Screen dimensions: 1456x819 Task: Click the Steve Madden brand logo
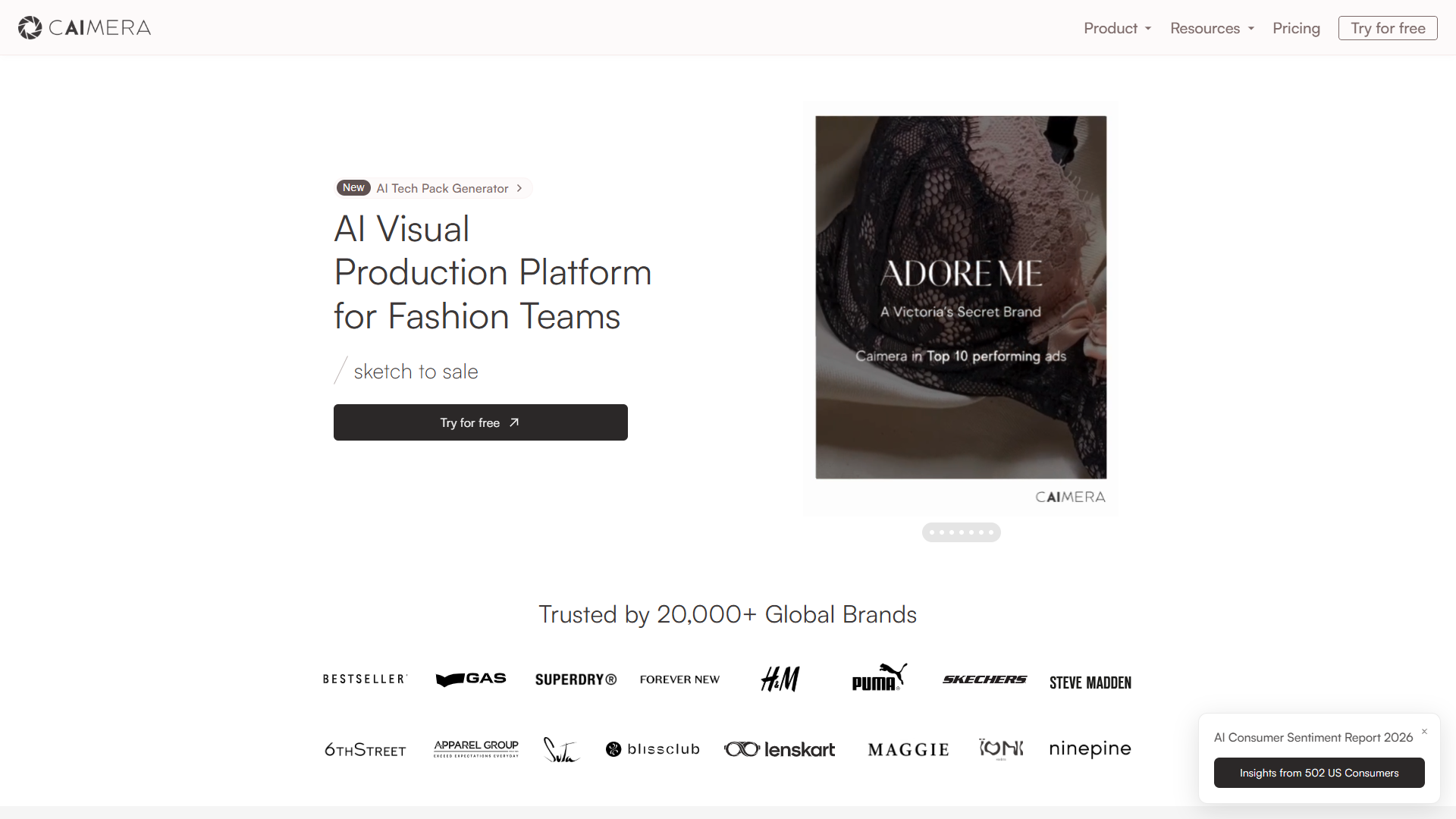pyautogui.click(x=1090, y=682)
